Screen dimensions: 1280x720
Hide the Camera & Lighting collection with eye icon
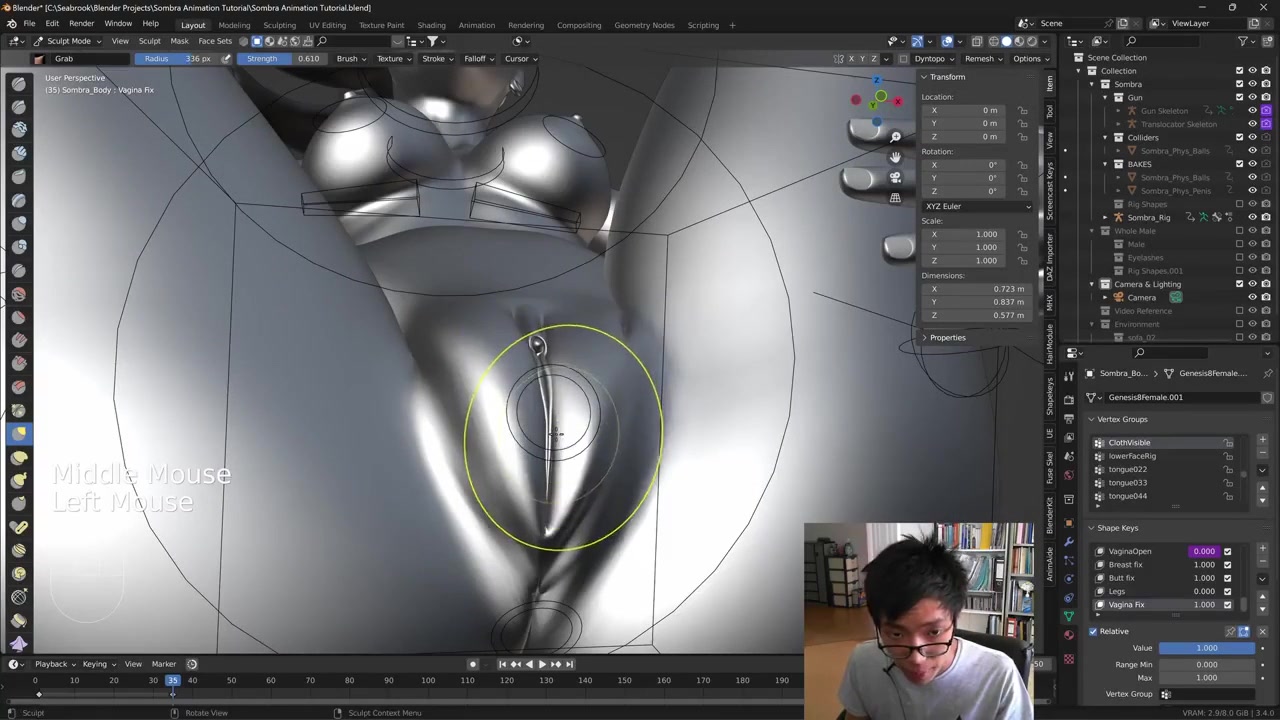1252,284
